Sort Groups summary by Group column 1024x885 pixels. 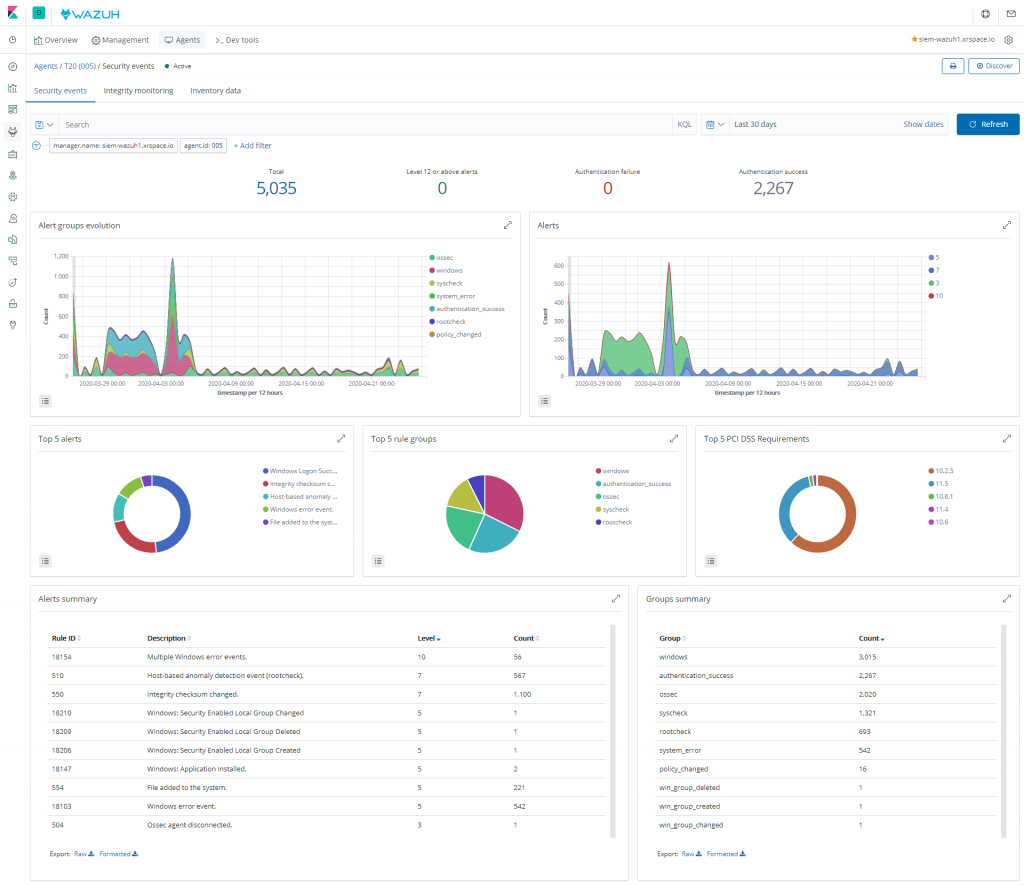coord(672,639)
